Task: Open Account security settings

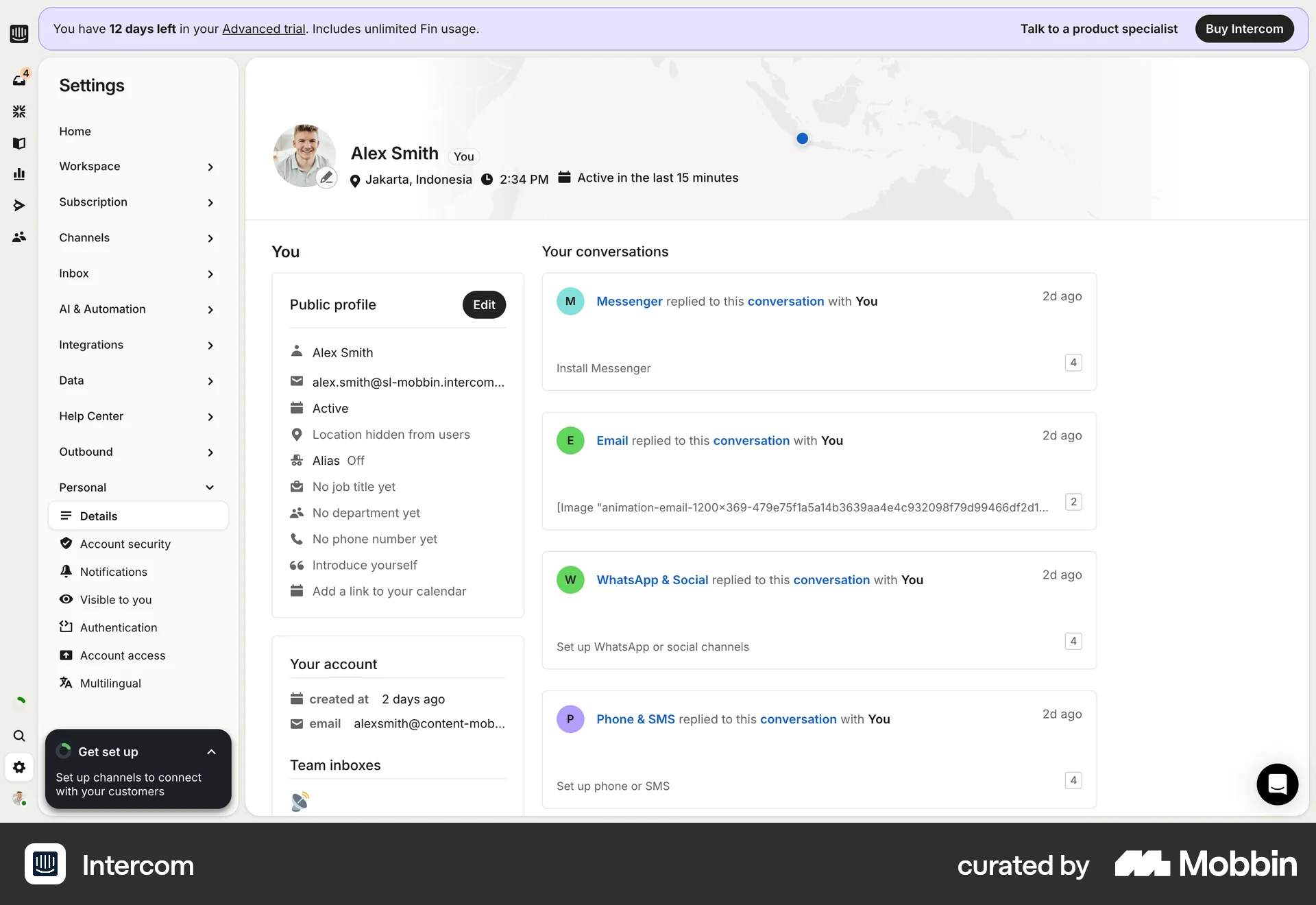Action: [x=124, y=544]
